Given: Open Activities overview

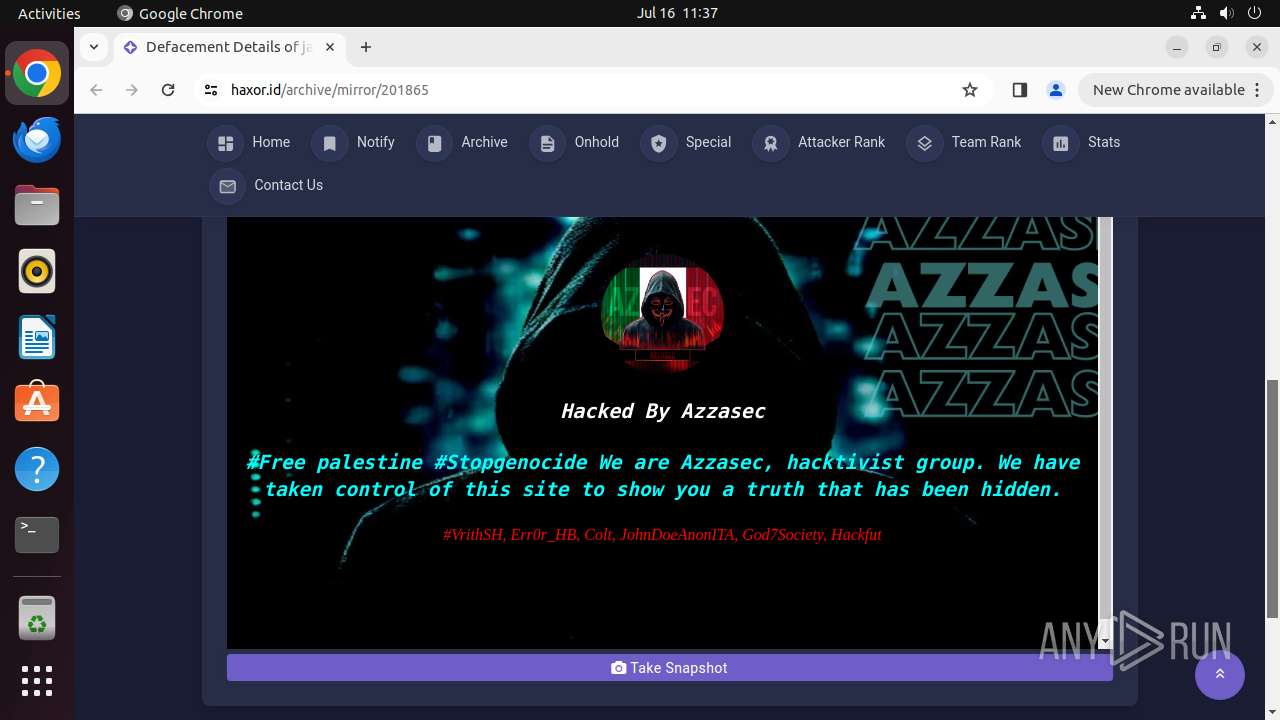Looking at the screenshot, I should pyautogui.click(x=49, y=13).
